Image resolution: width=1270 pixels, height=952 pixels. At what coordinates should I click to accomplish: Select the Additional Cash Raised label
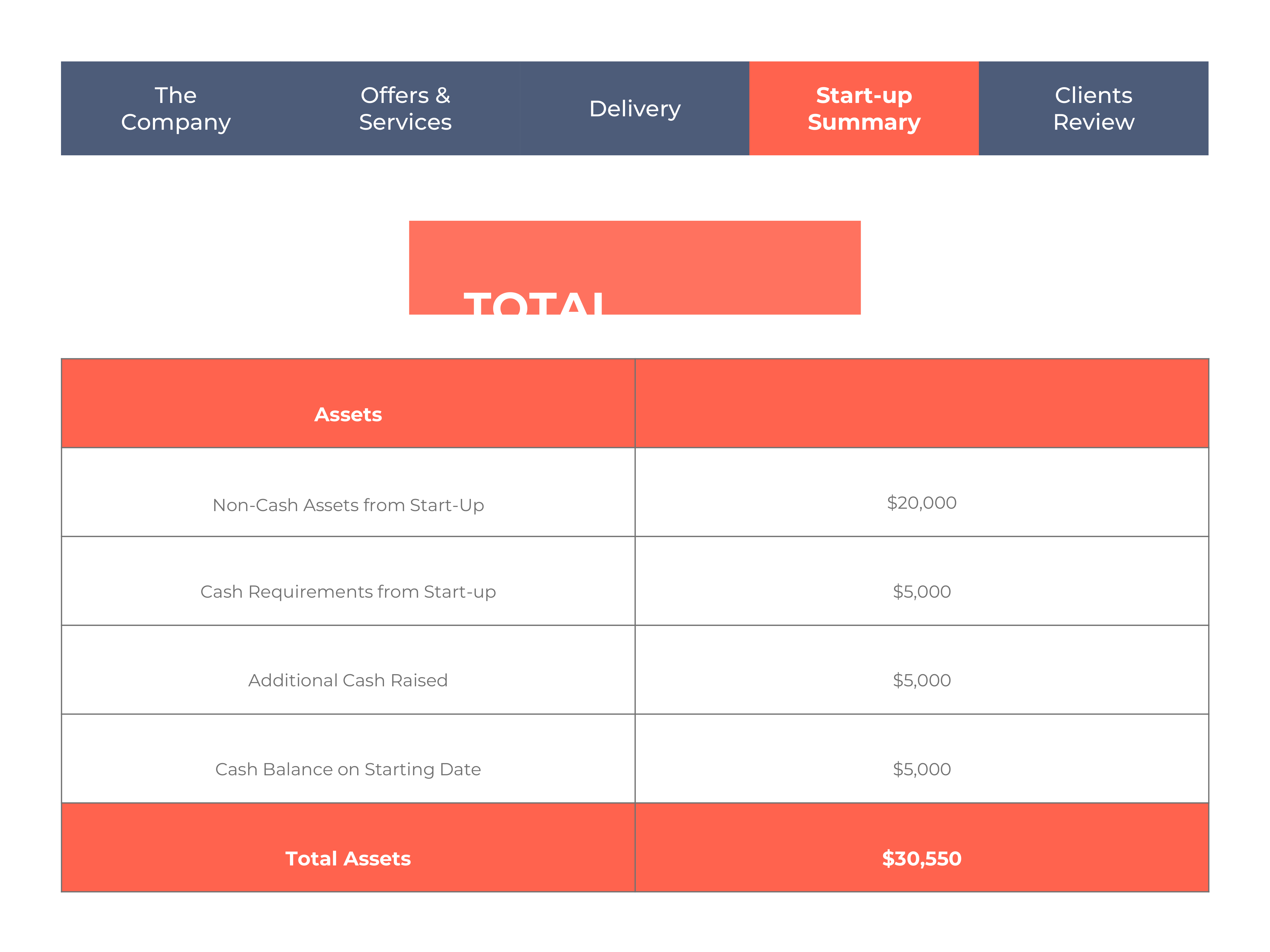[x=348, y=681]
